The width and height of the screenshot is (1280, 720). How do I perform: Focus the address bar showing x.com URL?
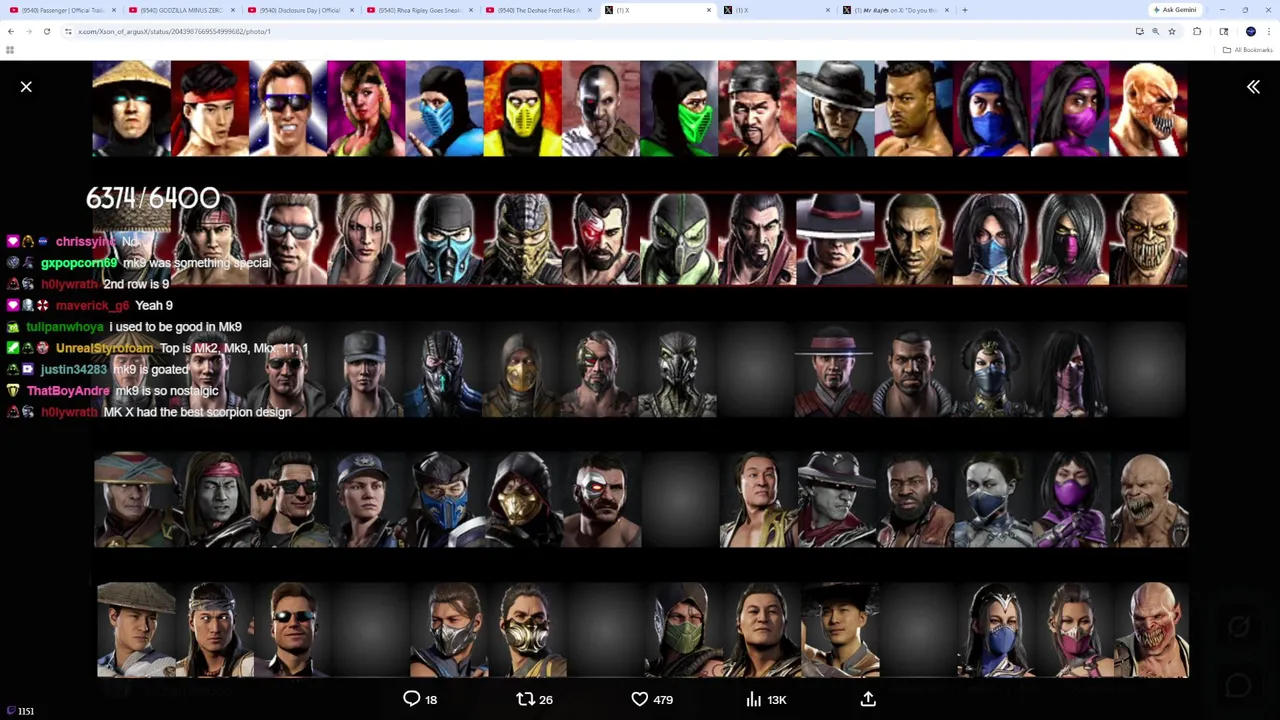600,31
